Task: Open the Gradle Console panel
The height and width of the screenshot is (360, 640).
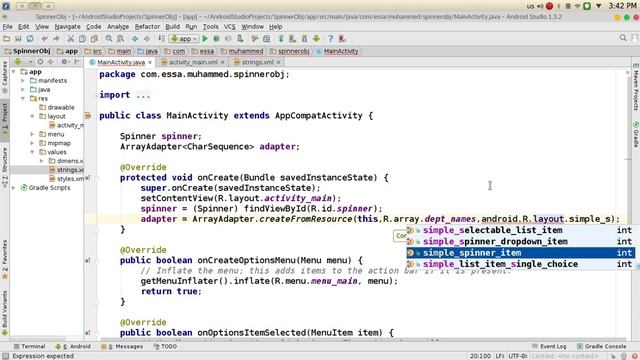Action: coord(601,346)
